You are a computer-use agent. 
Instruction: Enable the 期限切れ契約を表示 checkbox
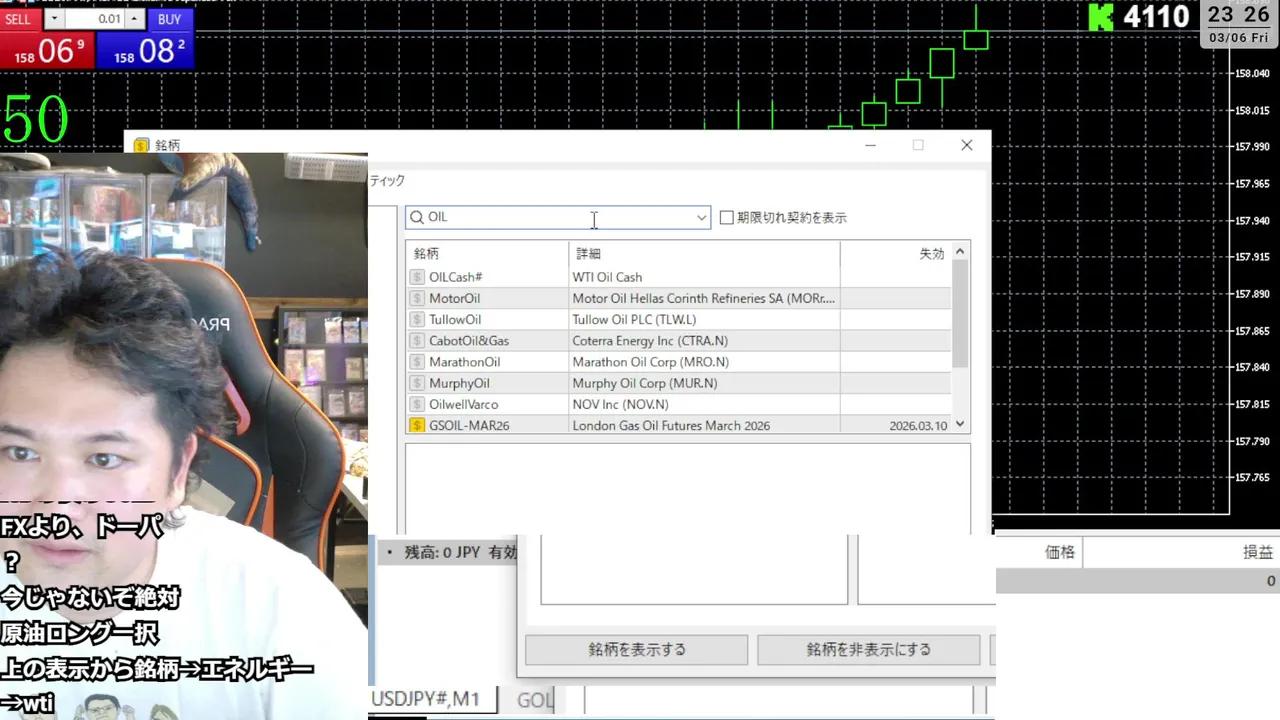[x=727, y=217]
